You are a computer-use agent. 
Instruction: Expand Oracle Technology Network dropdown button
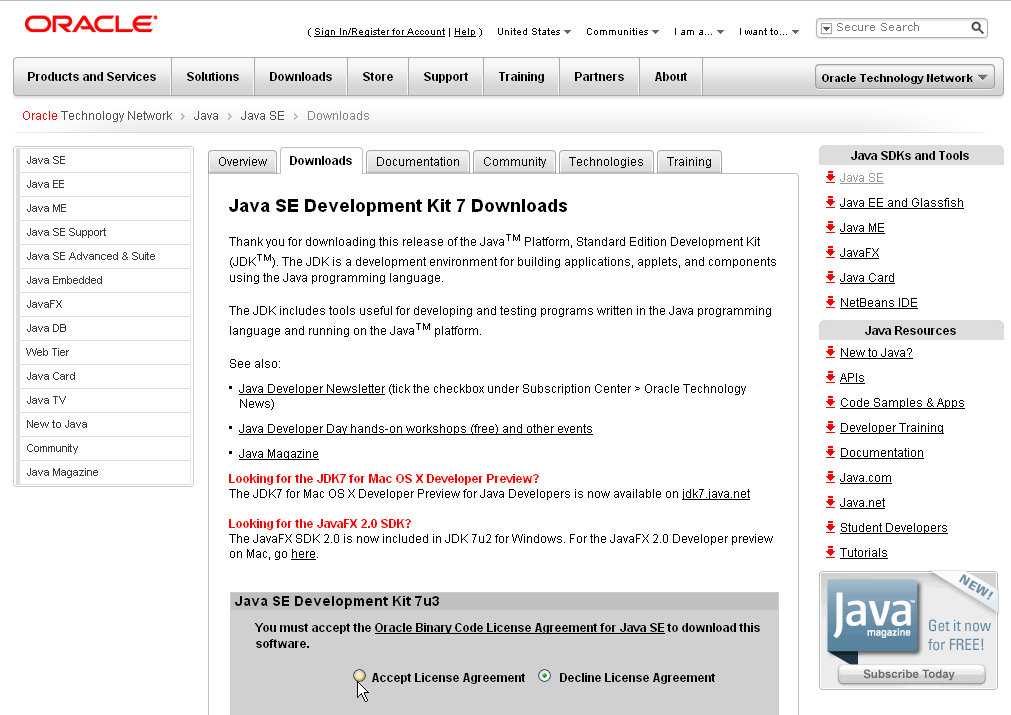[x=905, y=77]
